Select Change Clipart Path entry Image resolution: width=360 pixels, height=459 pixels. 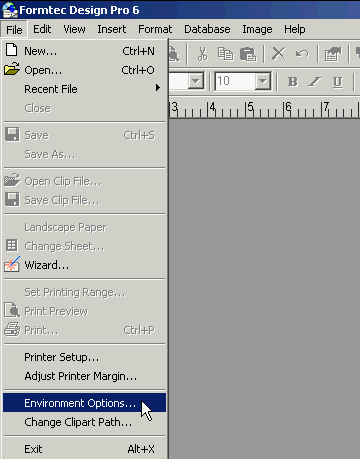pyautogui.click(x=85, y=422)
